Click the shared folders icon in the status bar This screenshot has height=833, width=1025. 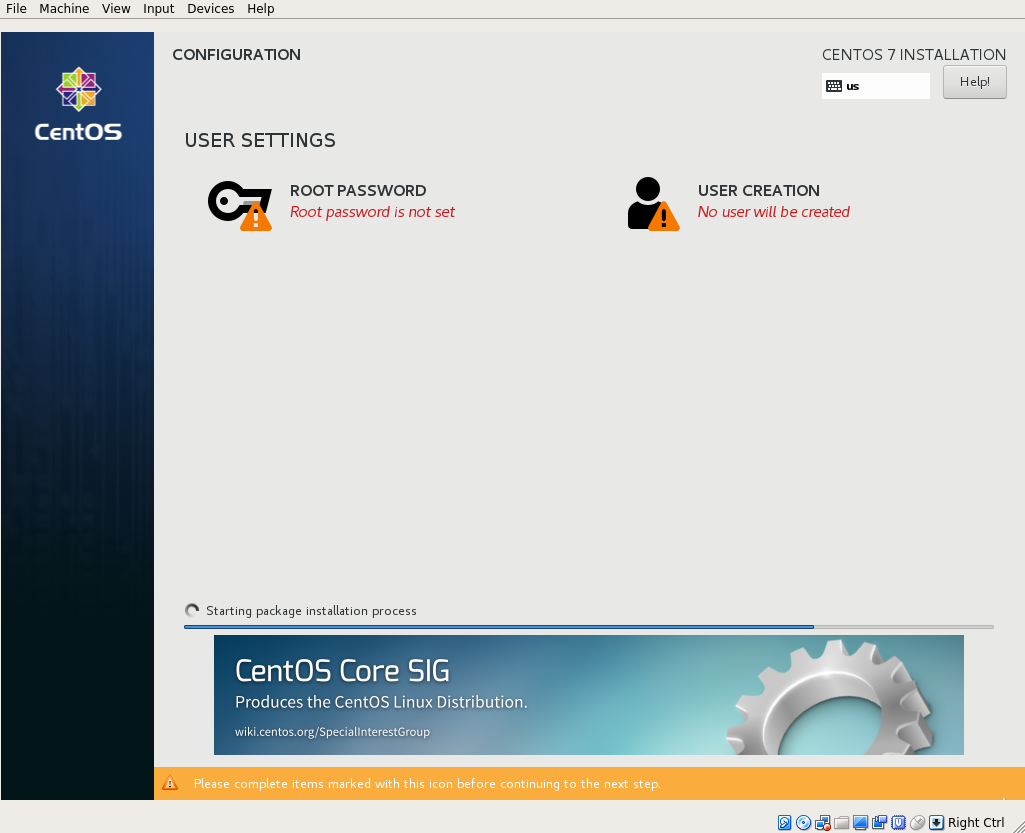coord(841,822)
